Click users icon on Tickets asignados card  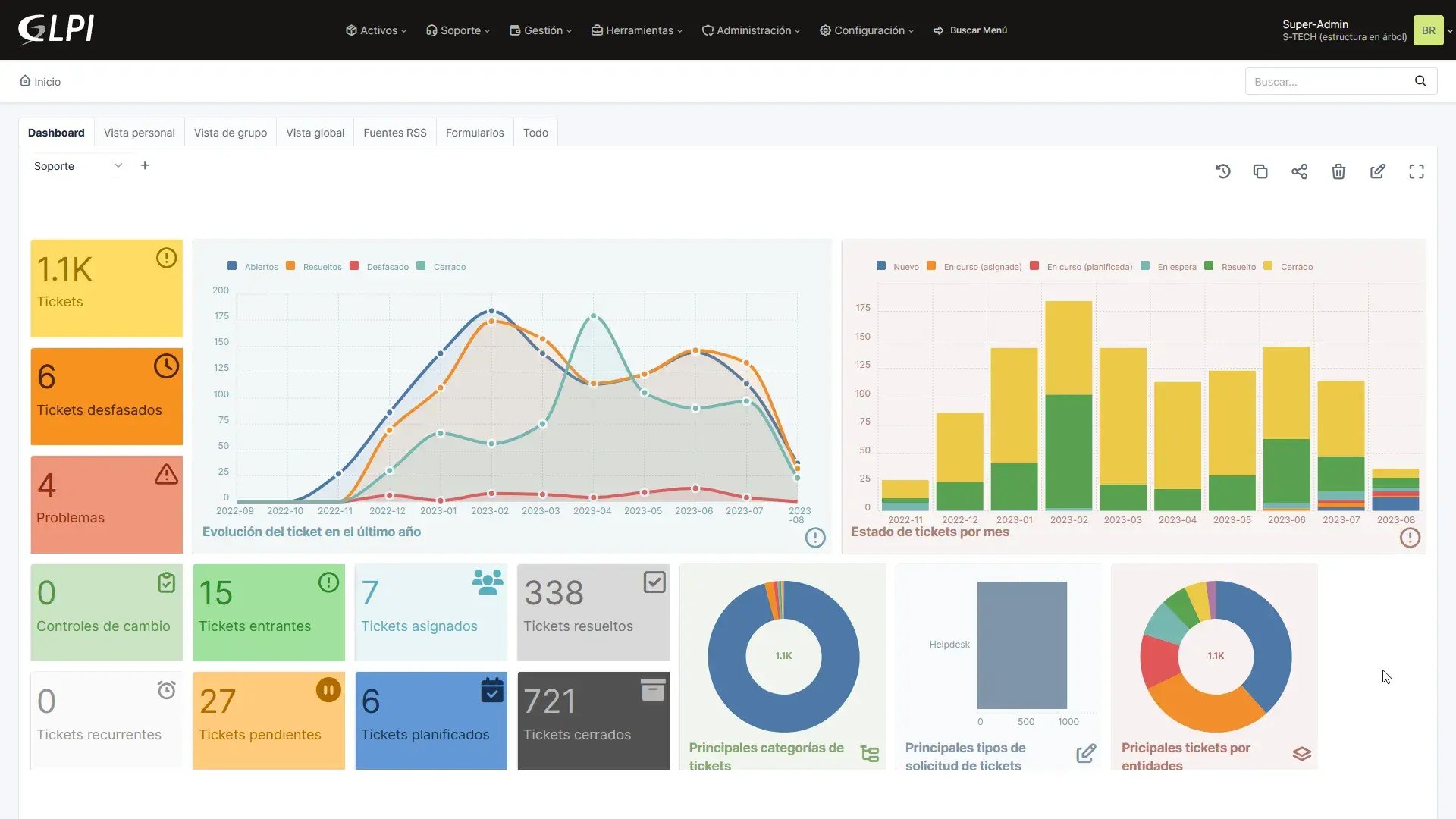point(488,582)
